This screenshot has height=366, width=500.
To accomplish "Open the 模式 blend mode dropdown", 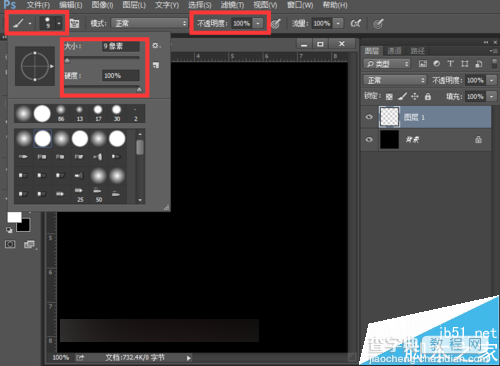I will (149, 23).
